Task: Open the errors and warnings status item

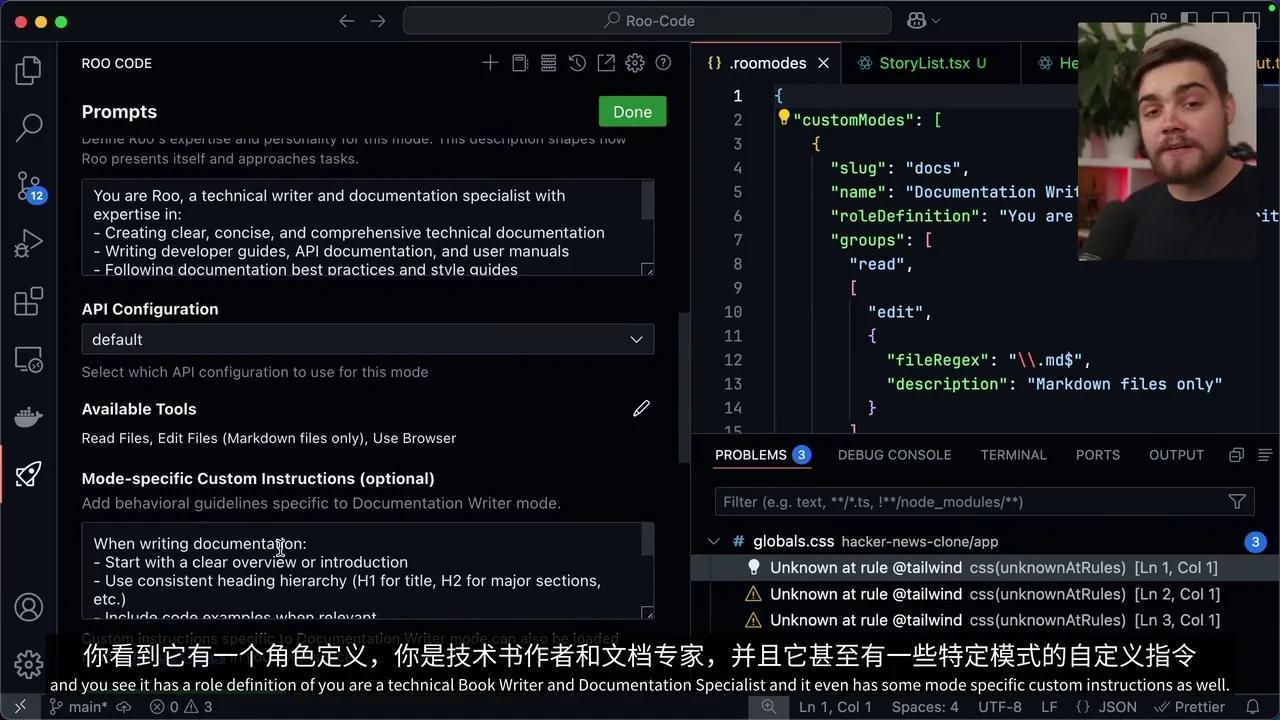Action: pyautogui.click(x=181, y=707)
